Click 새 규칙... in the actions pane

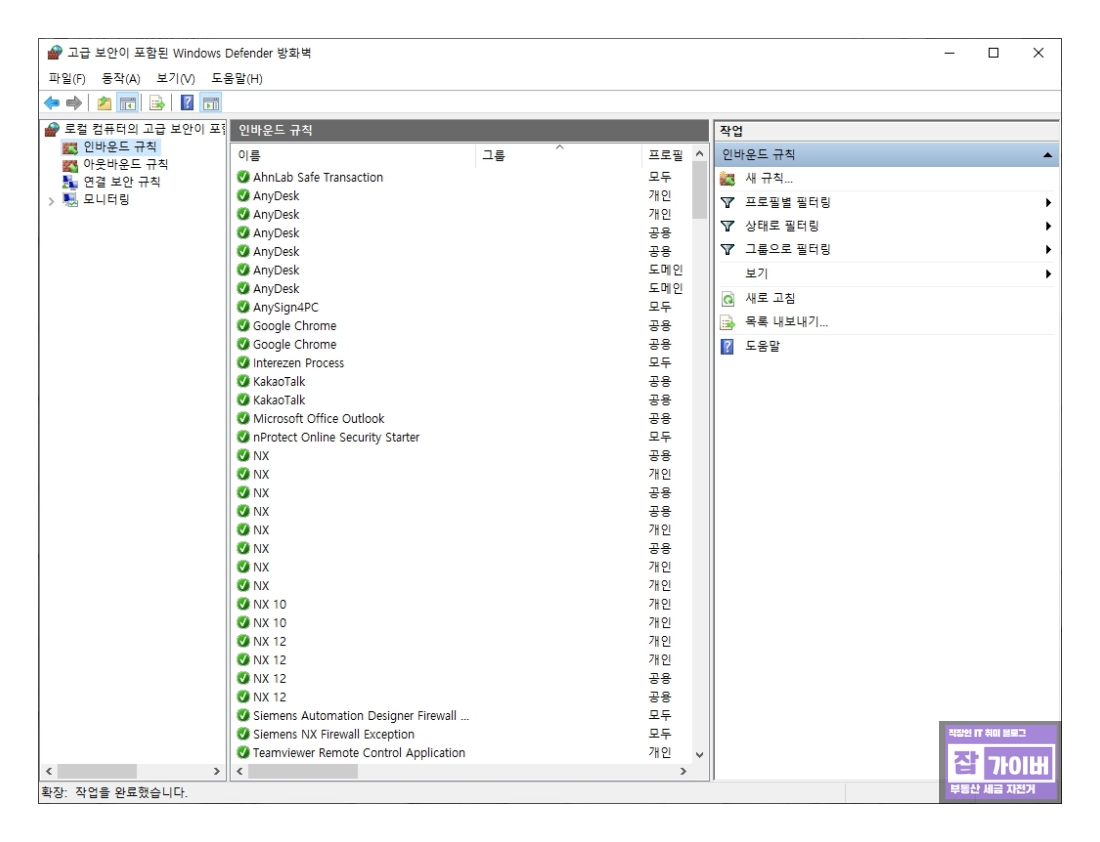click(768, 178)
